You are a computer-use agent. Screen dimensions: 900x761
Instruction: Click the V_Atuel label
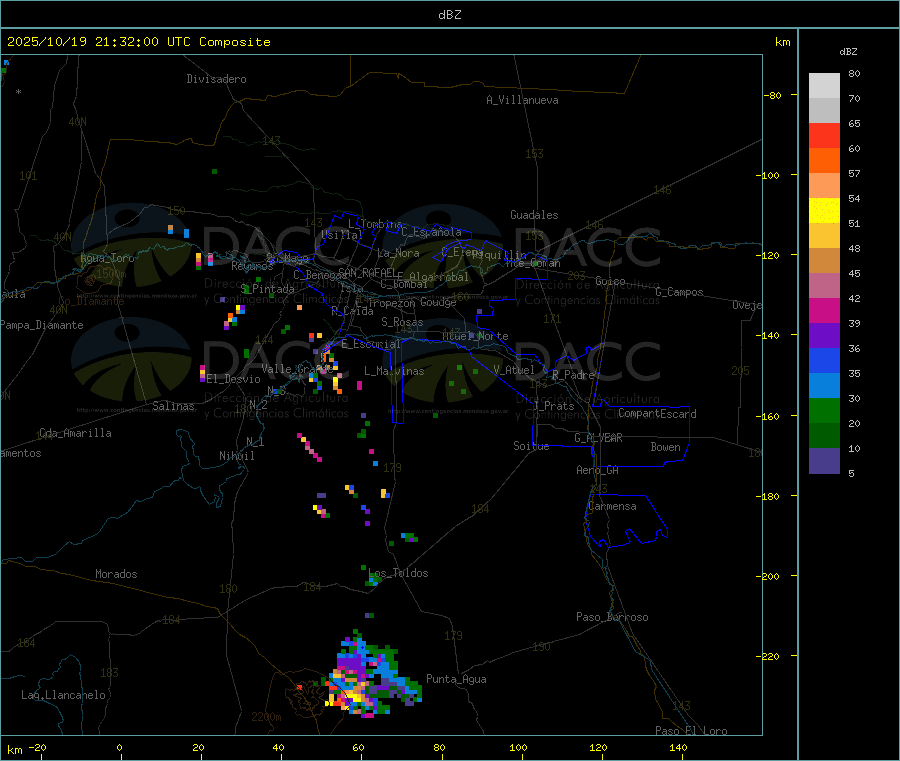[x=514, y=370]
